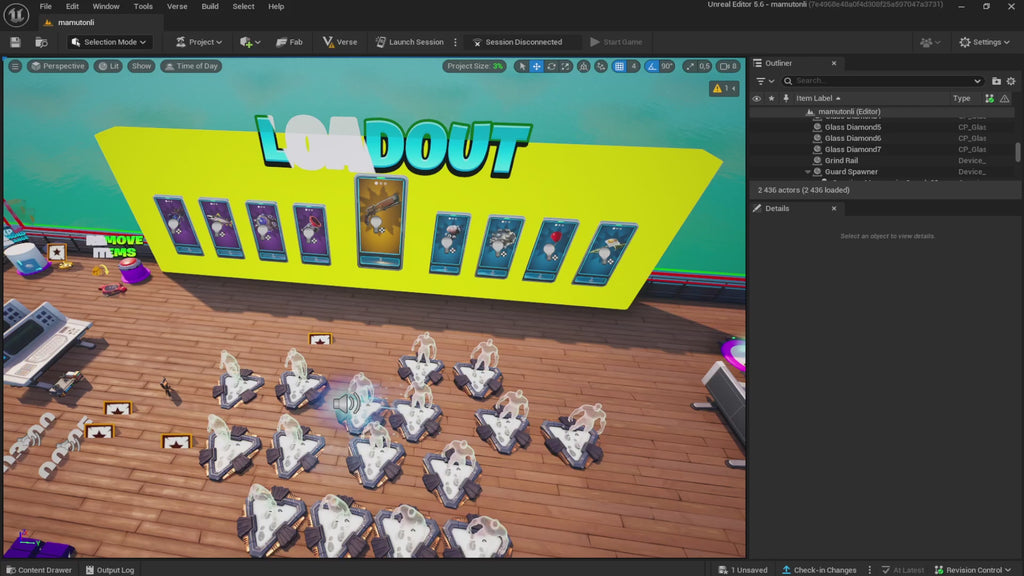Open the camera speed setting
Viewport: 1024px width, 576px height.
tap(728, 66)
